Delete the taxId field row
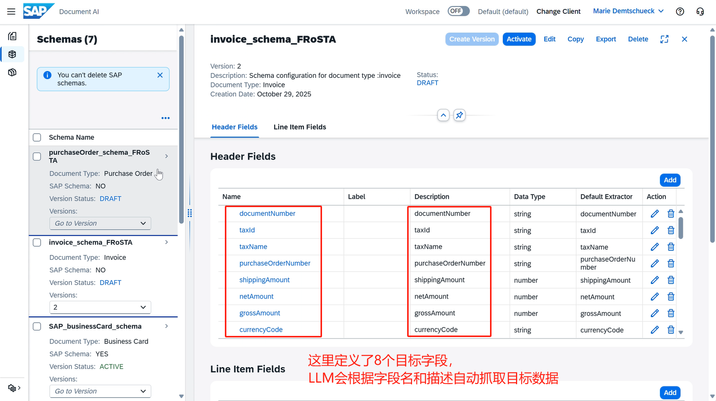The image size is (716, 401). [671, 230]
